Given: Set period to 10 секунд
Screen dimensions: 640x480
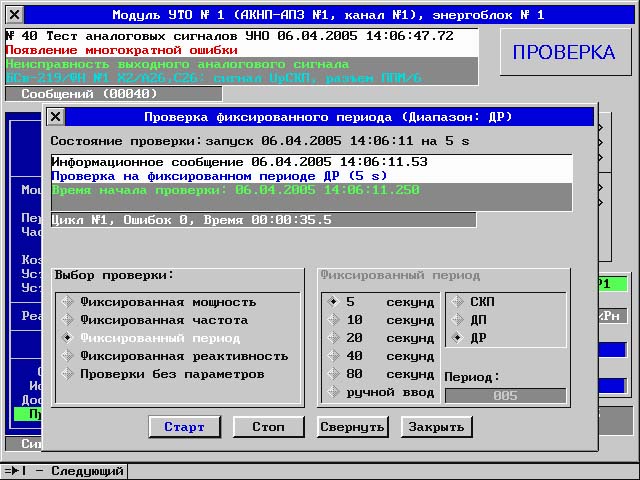Looking at the screenshot, I should (x=333, y=320).
